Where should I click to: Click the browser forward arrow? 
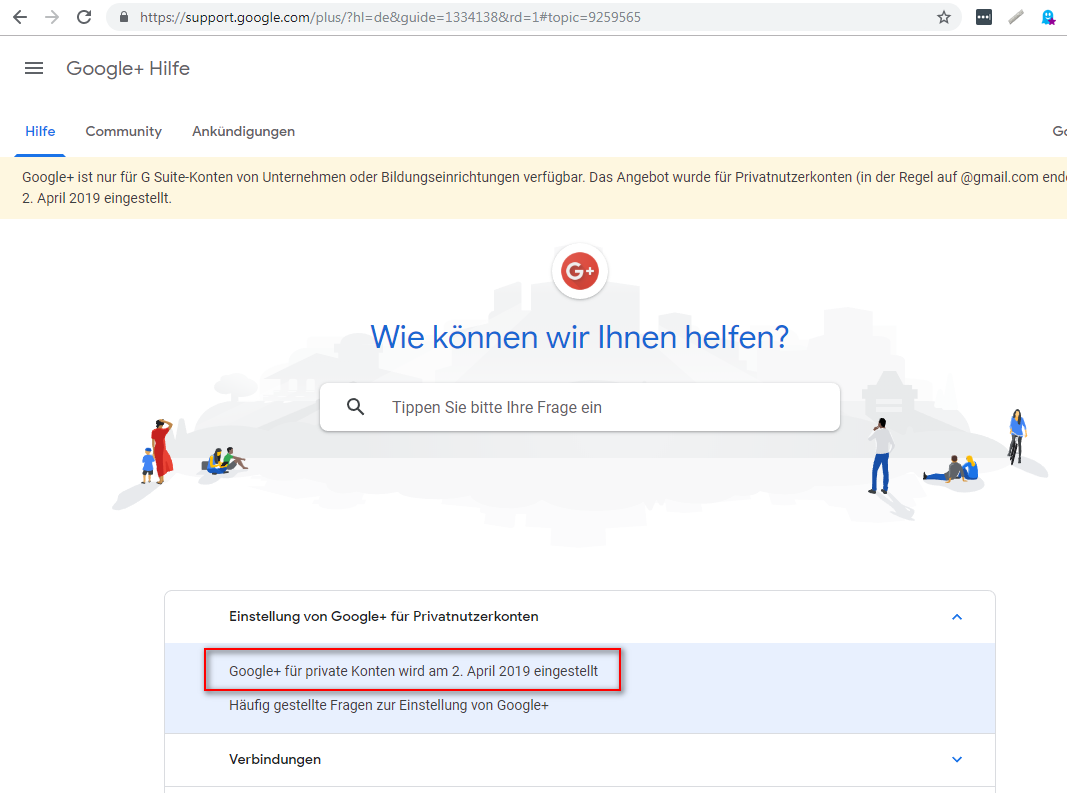(52, 17)
